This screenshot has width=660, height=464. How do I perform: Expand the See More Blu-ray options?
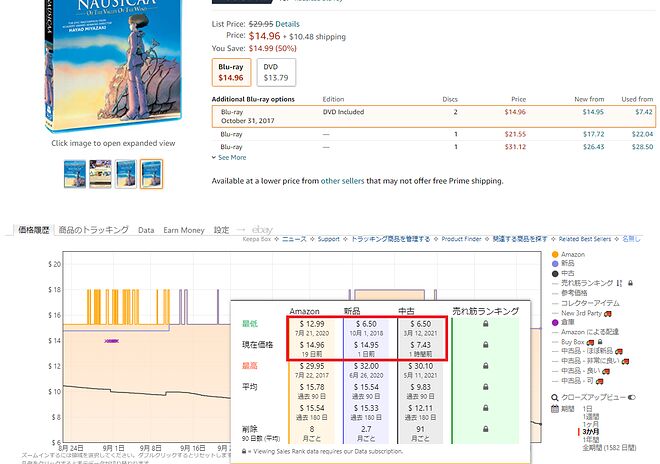click(229, 157)
